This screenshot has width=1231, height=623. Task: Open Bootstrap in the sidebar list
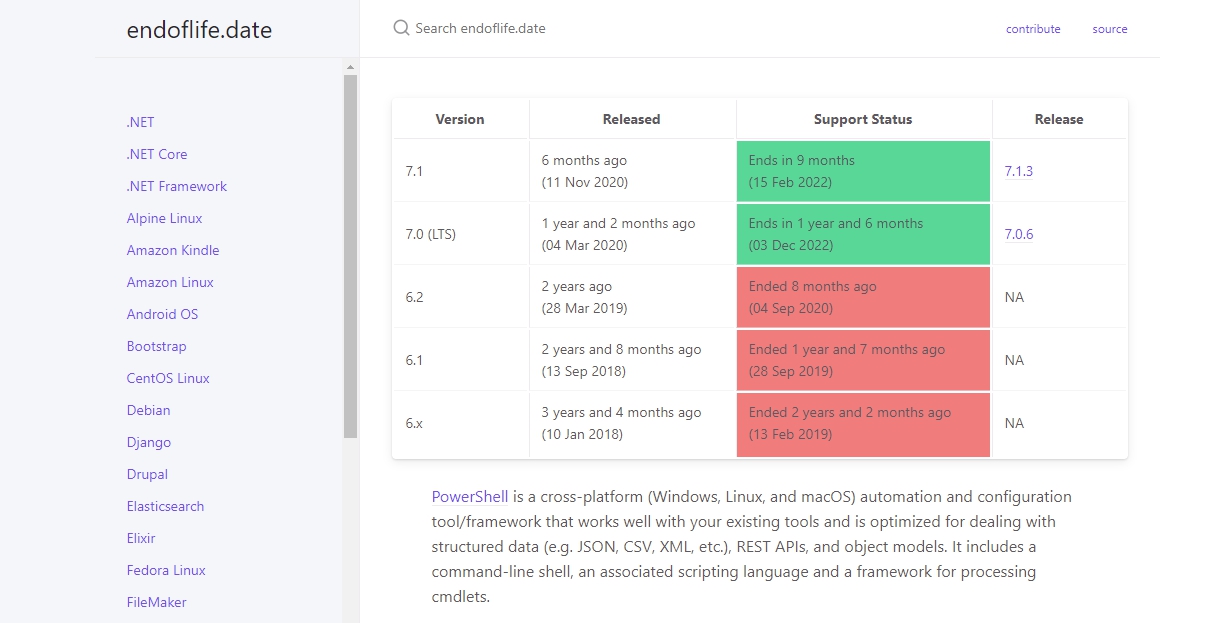point(156,346)
